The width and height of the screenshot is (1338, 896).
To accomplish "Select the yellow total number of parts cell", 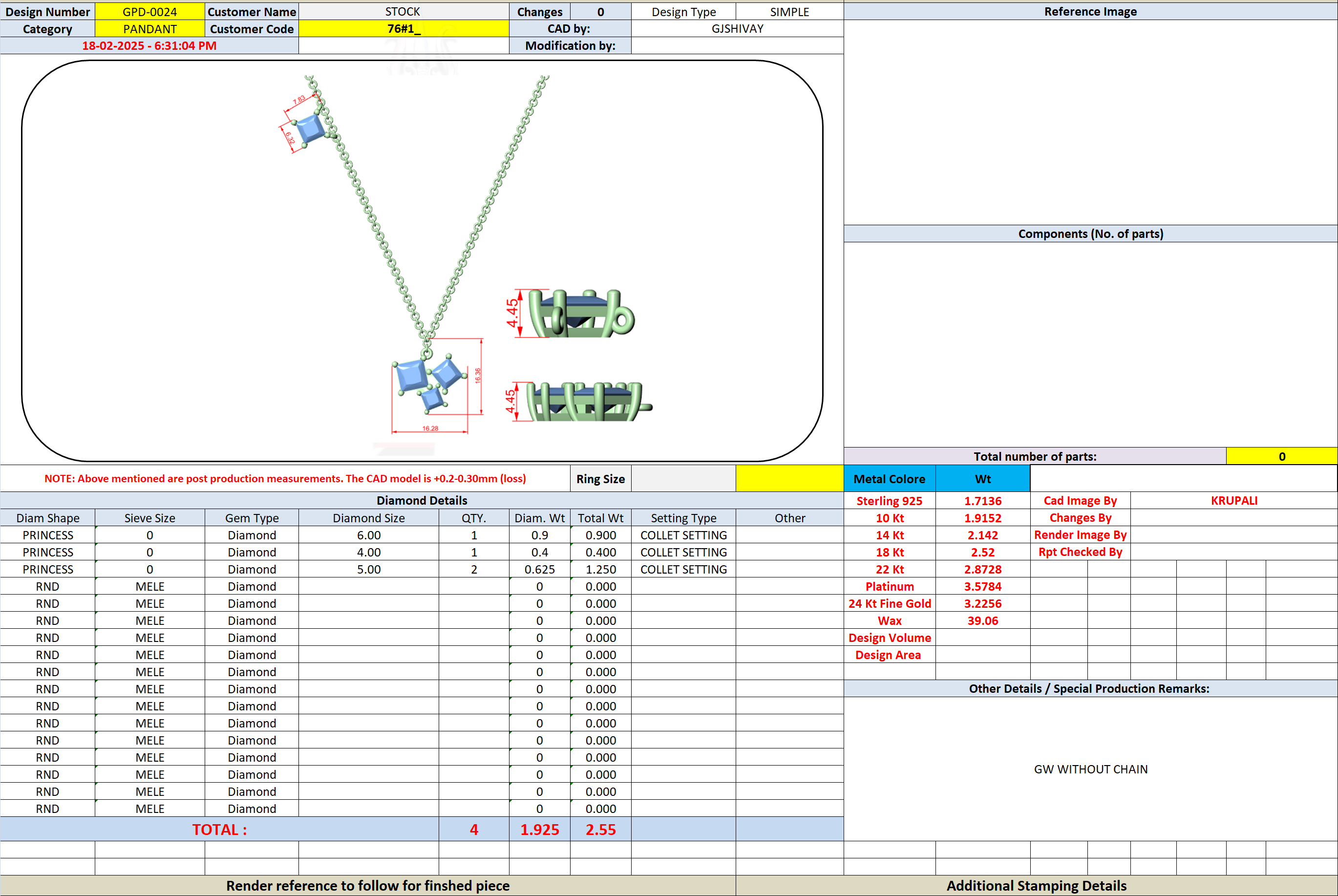I will (x=1281, y=456).
